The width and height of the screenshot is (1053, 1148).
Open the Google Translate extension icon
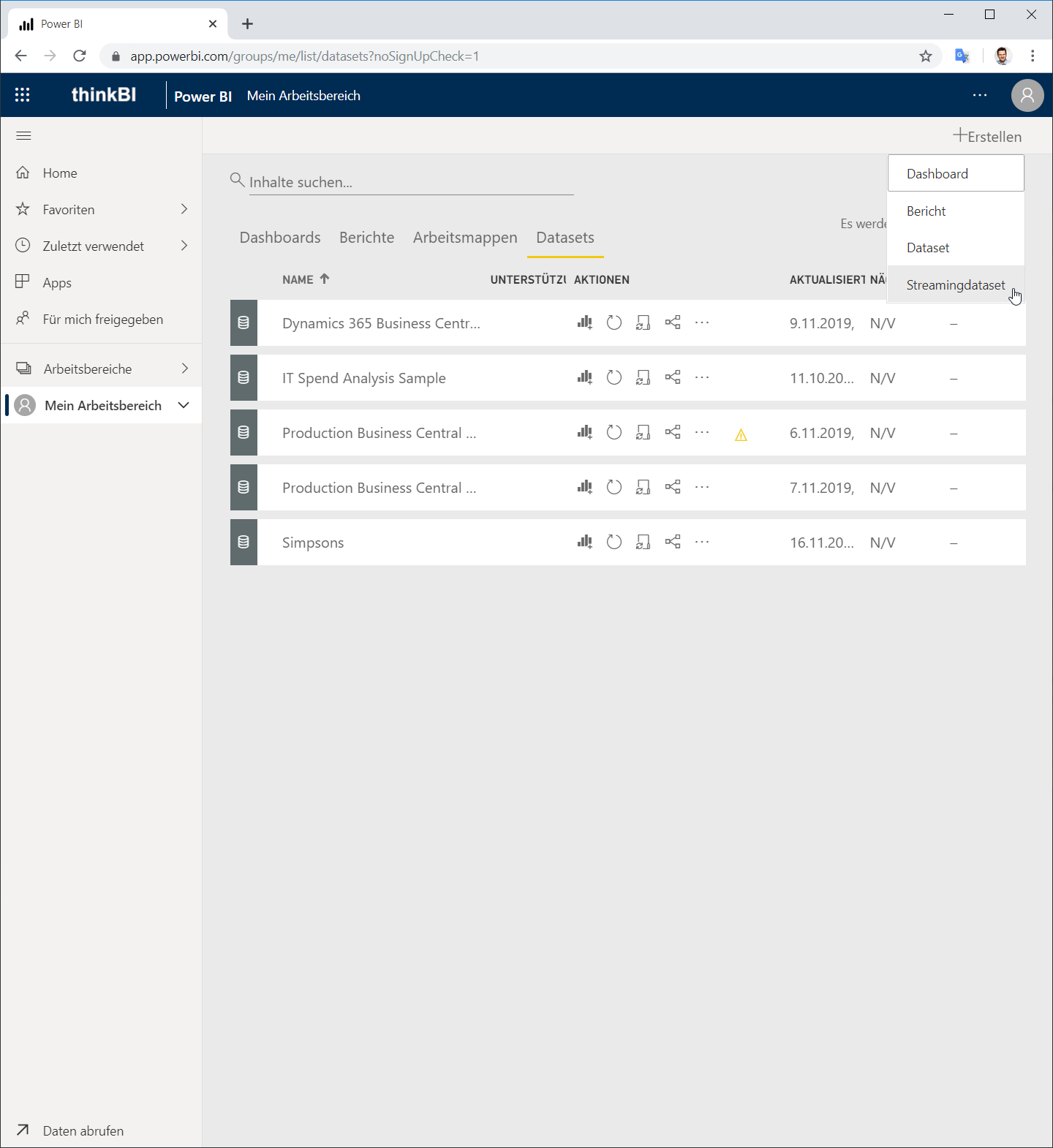click(x=962, y=56)
